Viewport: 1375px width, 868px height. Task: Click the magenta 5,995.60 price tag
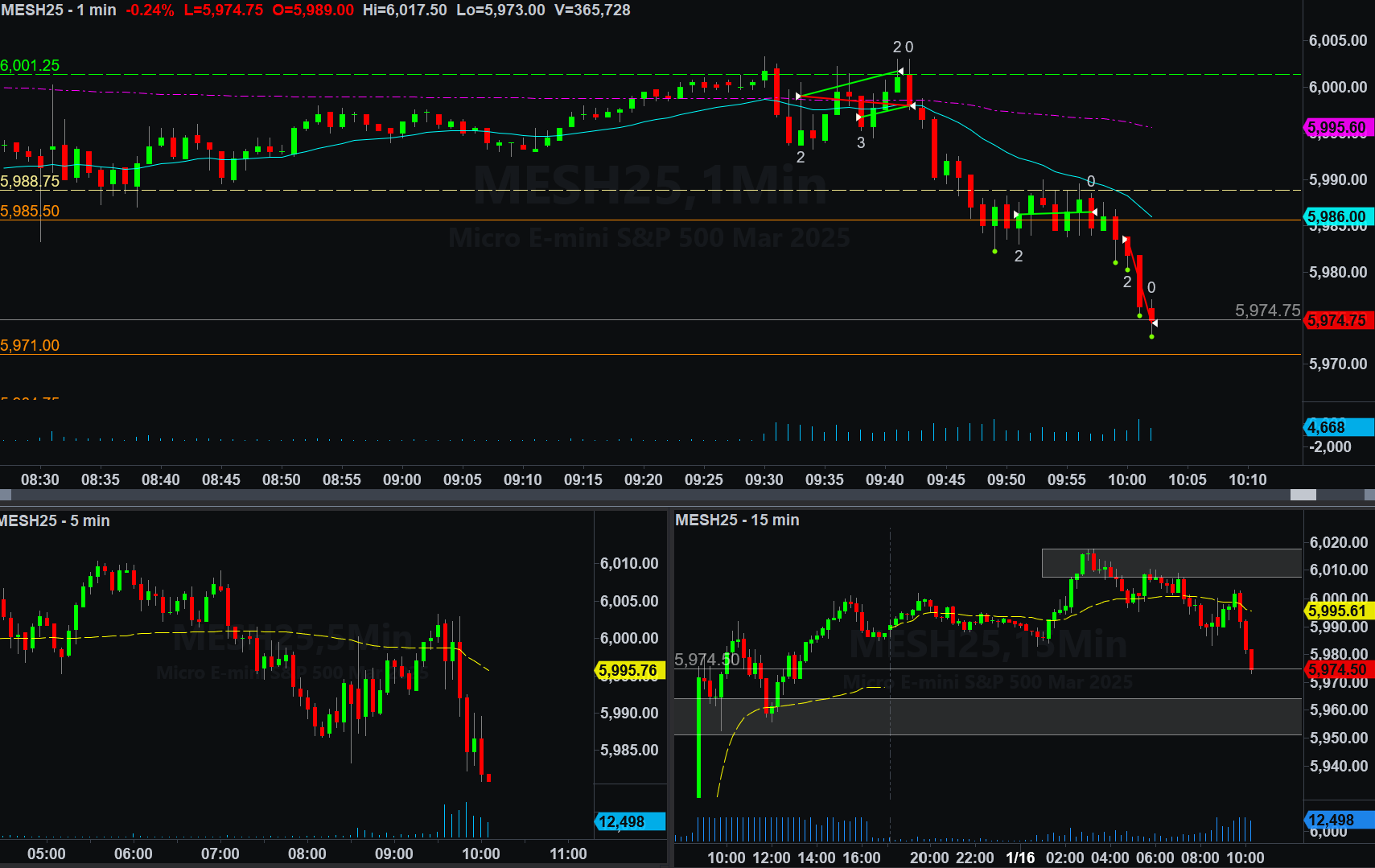point(1336,127)
